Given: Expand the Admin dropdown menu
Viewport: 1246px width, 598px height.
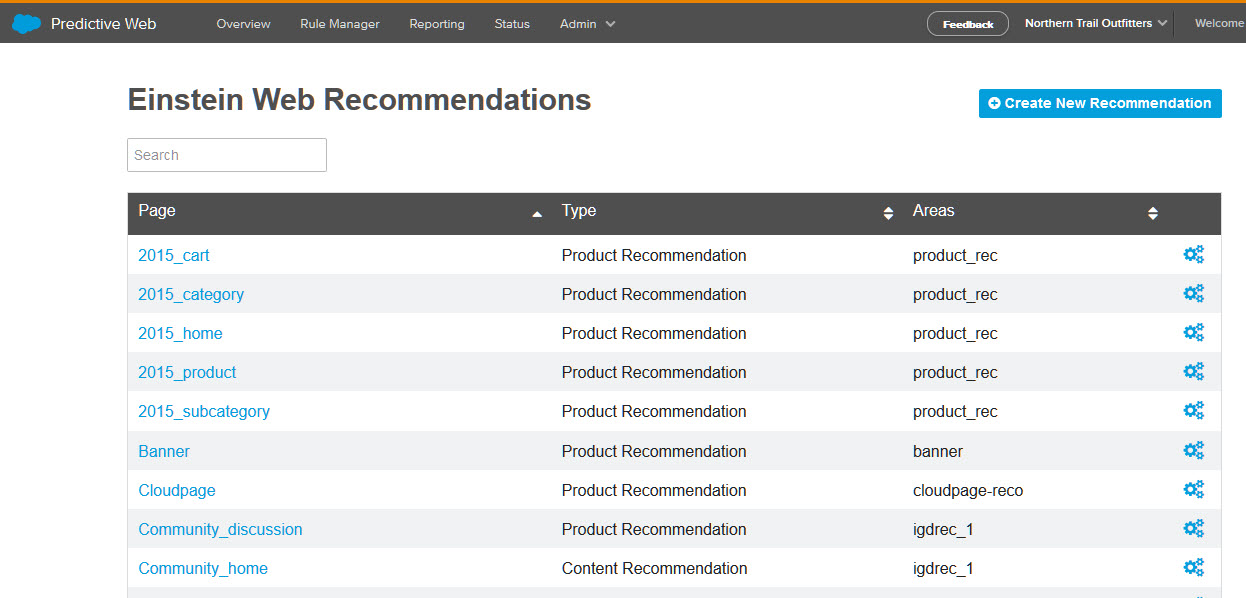Looking at the screenshot, I should click(587, 24).
